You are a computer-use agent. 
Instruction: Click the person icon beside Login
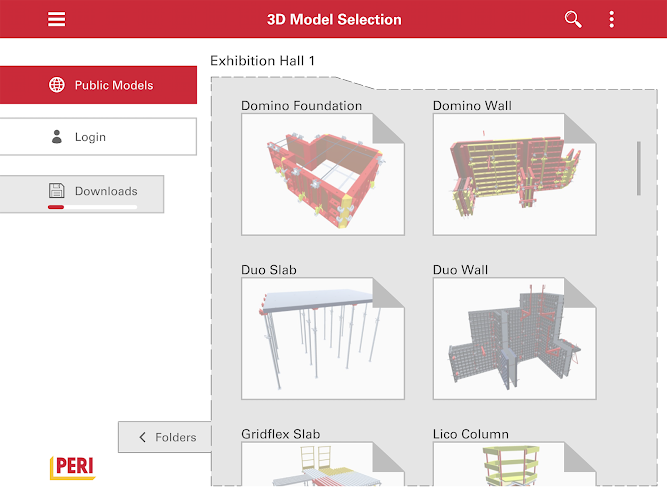57,137
